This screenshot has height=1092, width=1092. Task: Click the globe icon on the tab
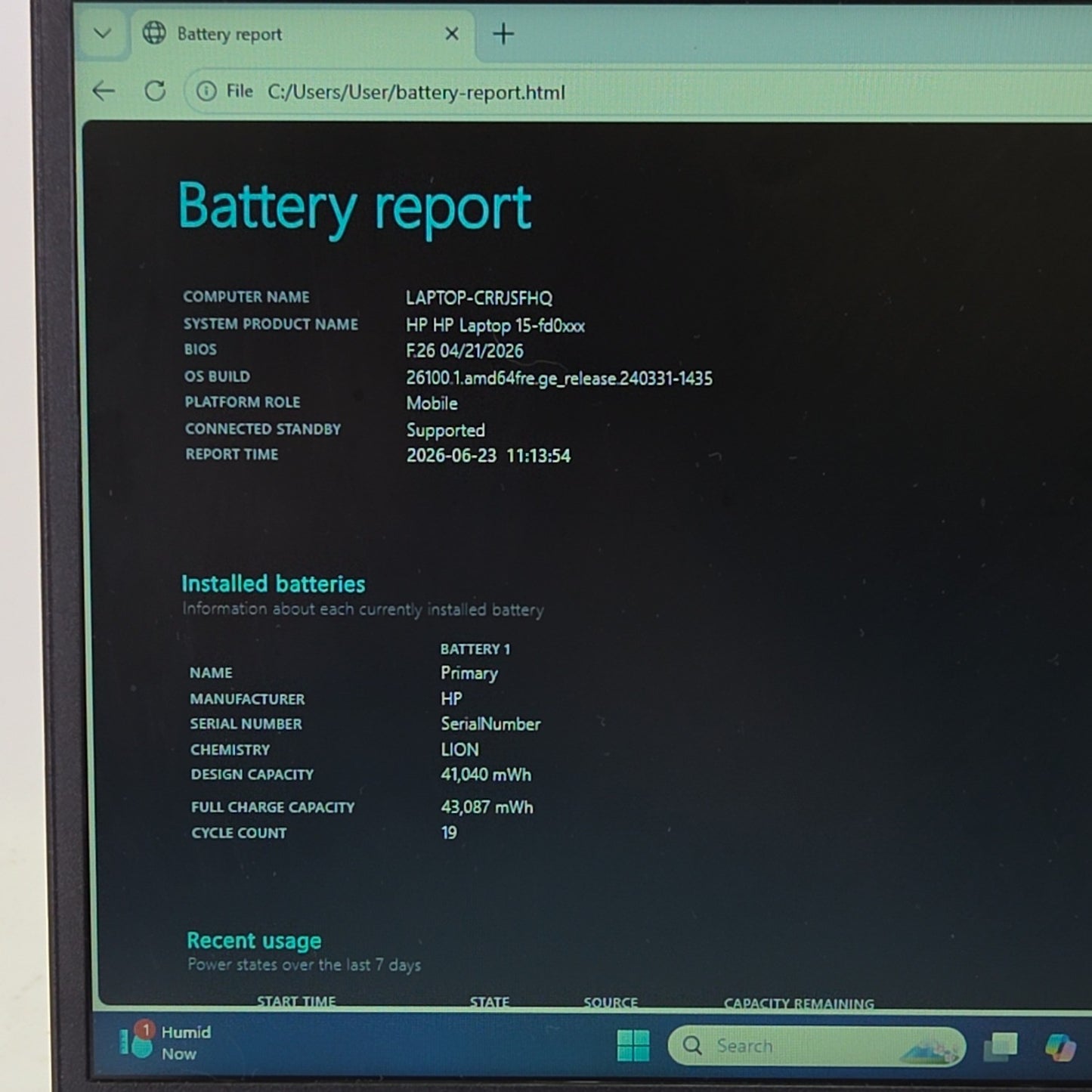coord(154,33)
